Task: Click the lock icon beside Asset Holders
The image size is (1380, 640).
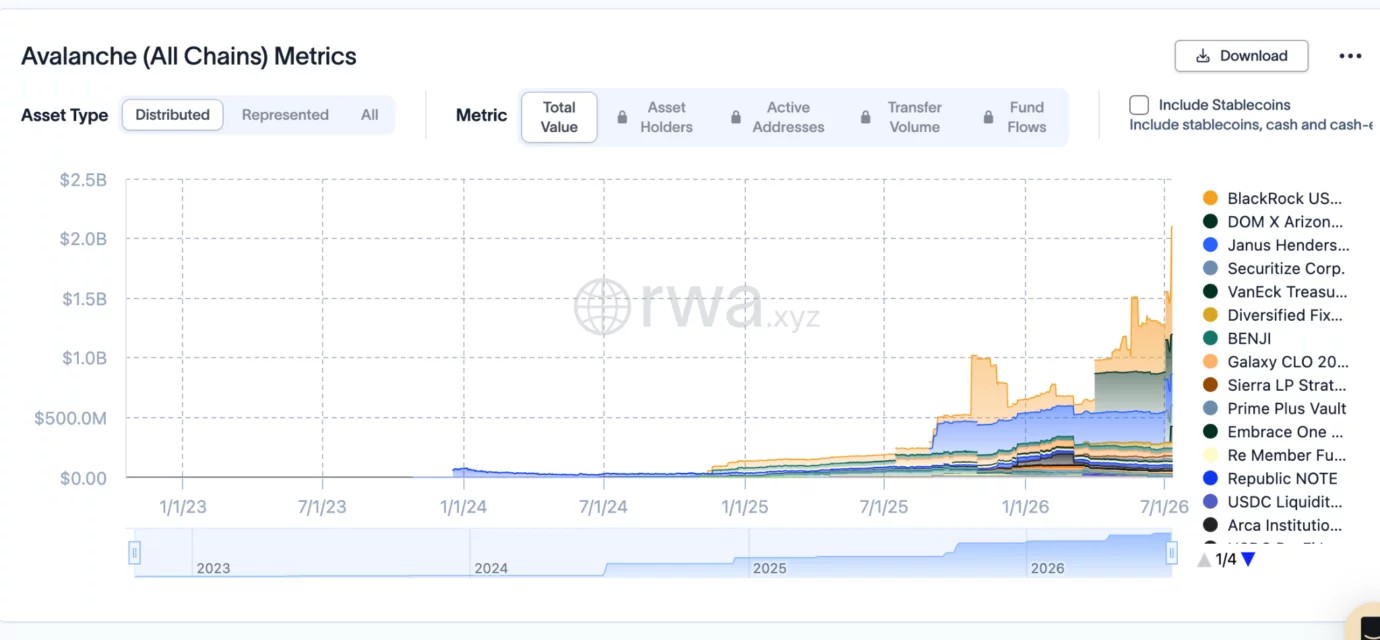Action: (622, 117)
